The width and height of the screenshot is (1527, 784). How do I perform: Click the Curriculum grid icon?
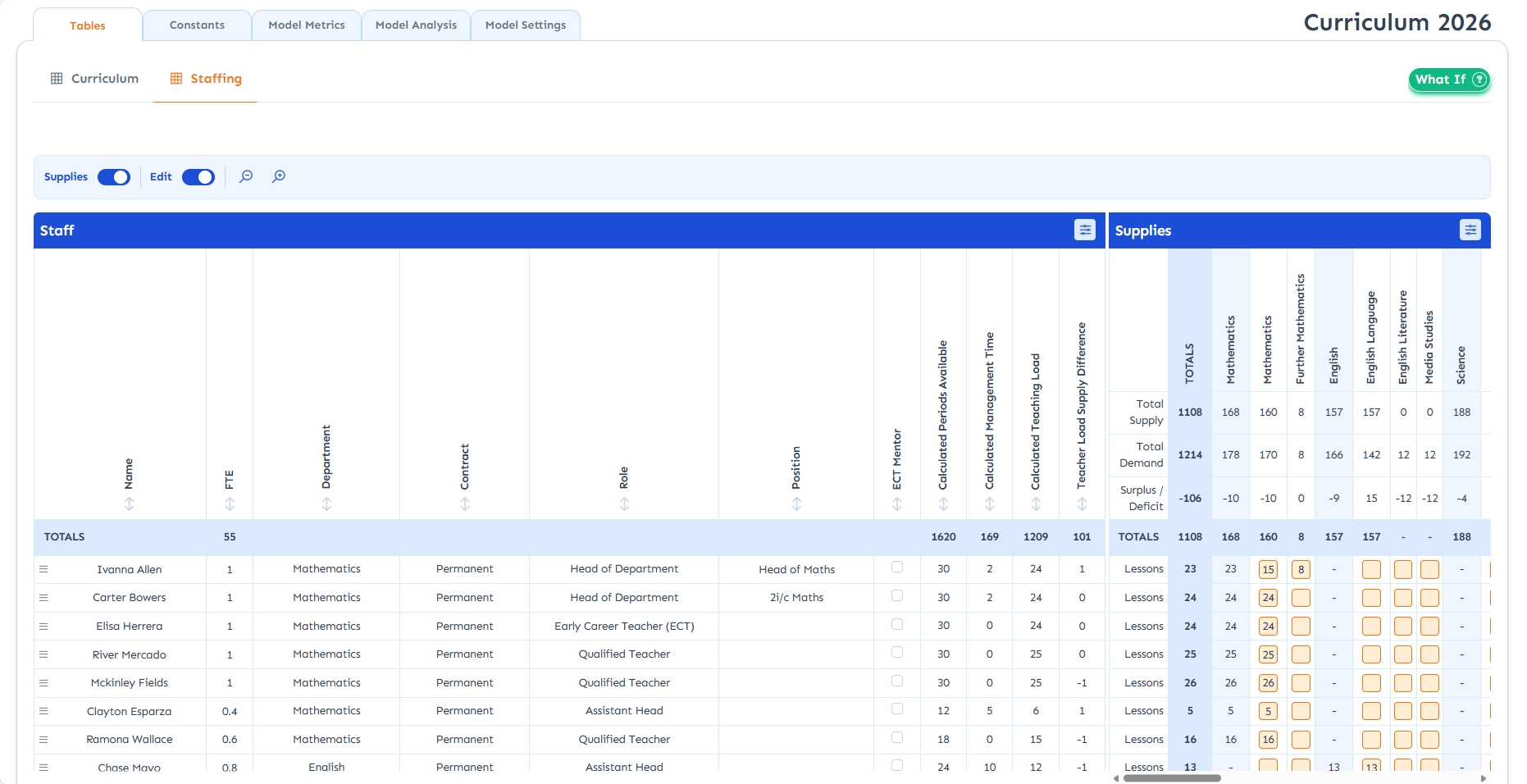tap(57, 79)
